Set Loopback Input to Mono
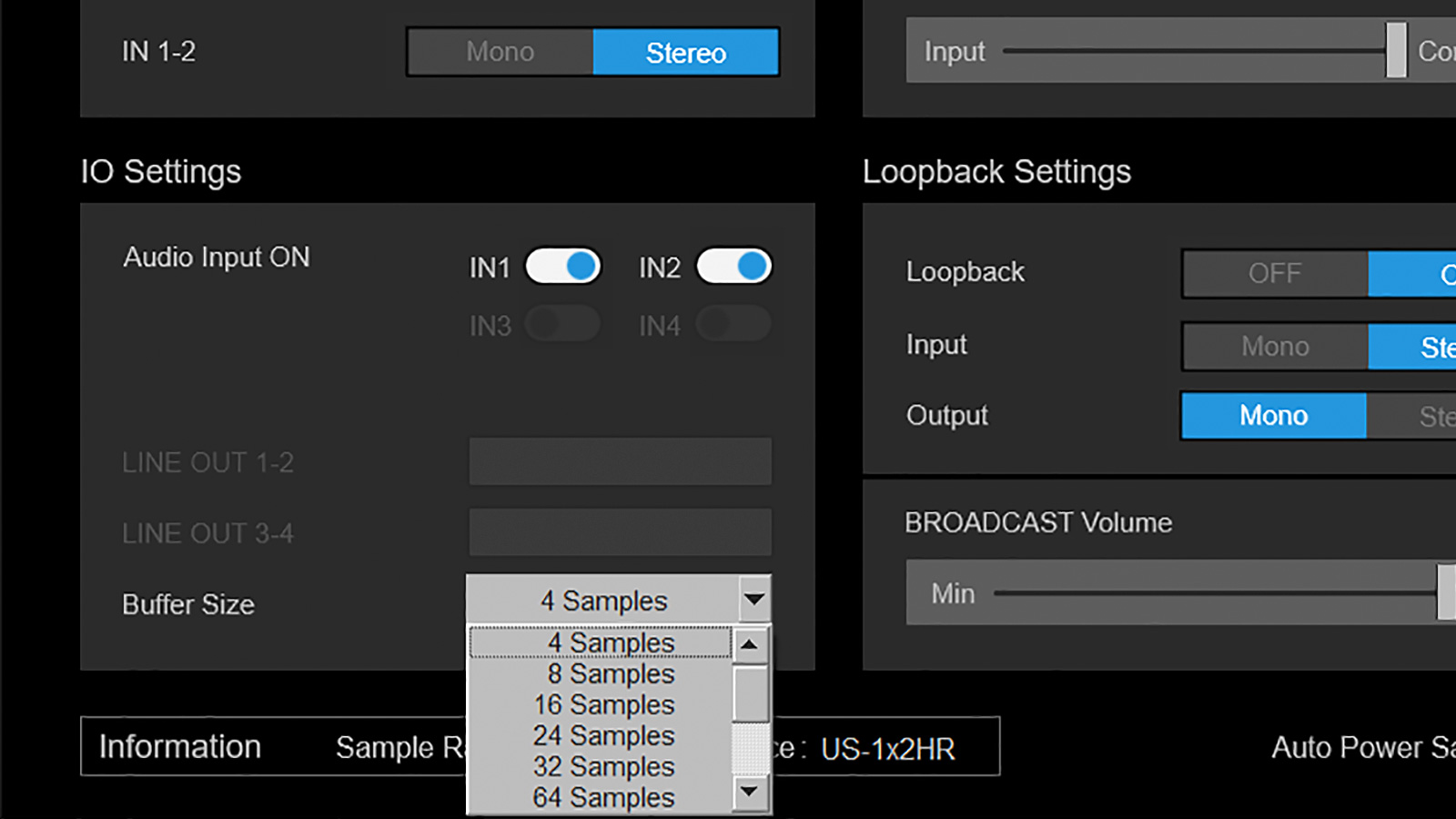The width and height of the screenshot is (1456, 819). (1274, 346)
